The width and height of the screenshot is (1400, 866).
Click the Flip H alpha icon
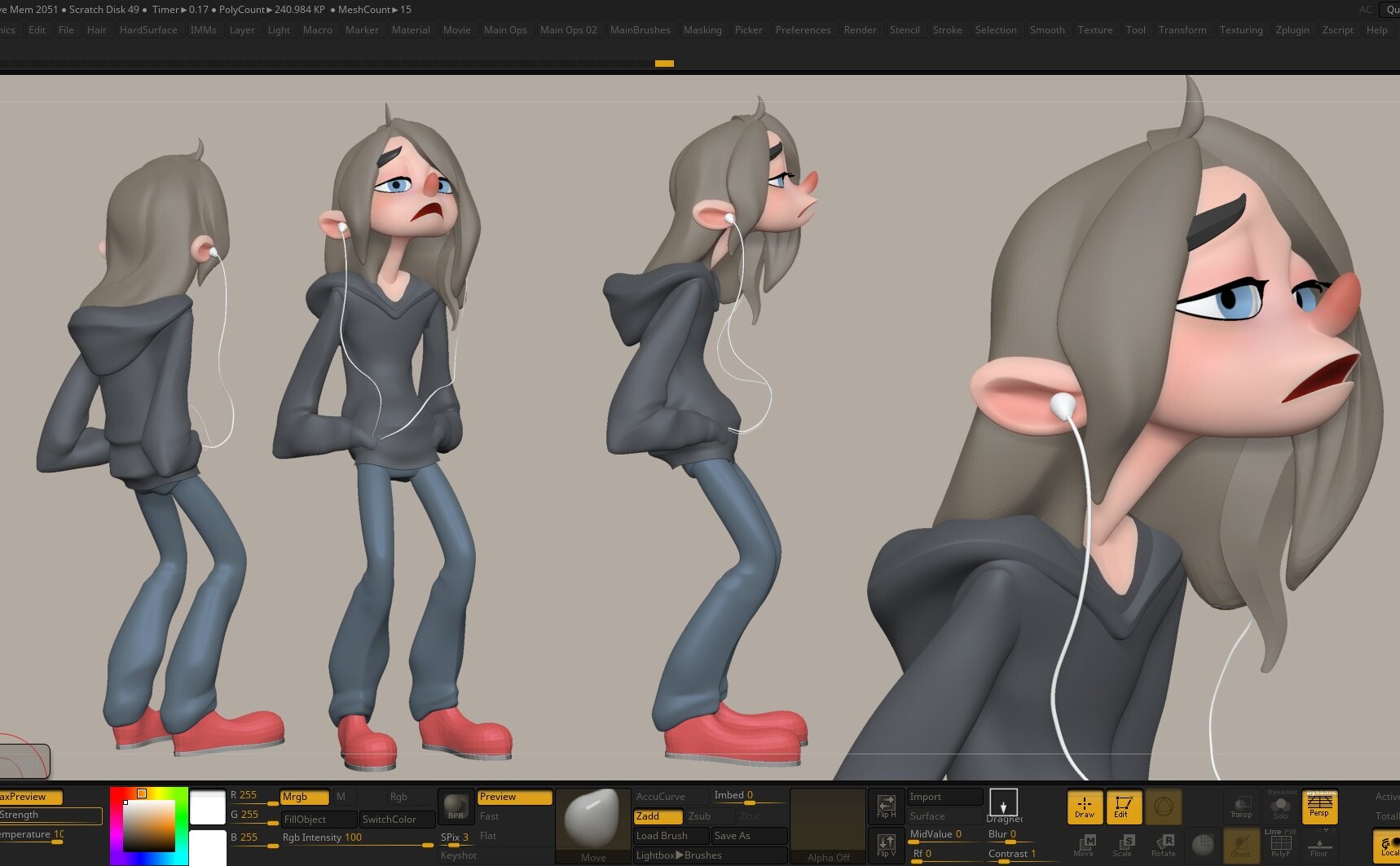tap(887, 807)
